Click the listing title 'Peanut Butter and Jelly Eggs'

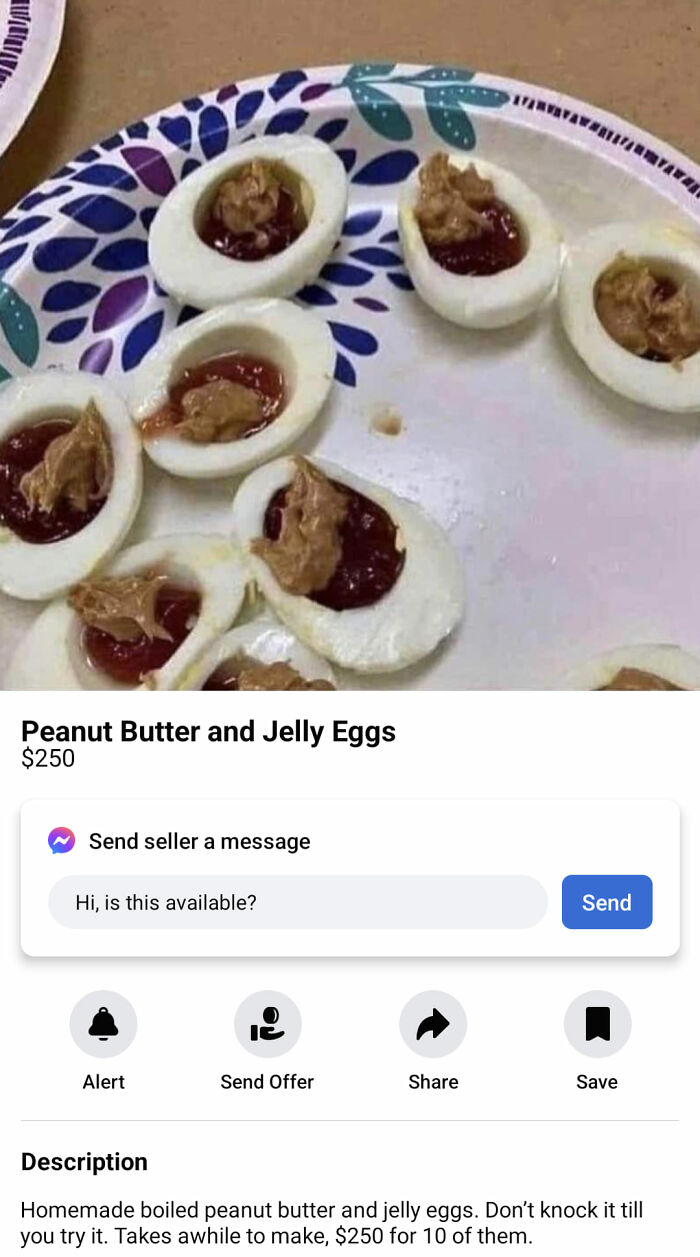click(209, 731)
